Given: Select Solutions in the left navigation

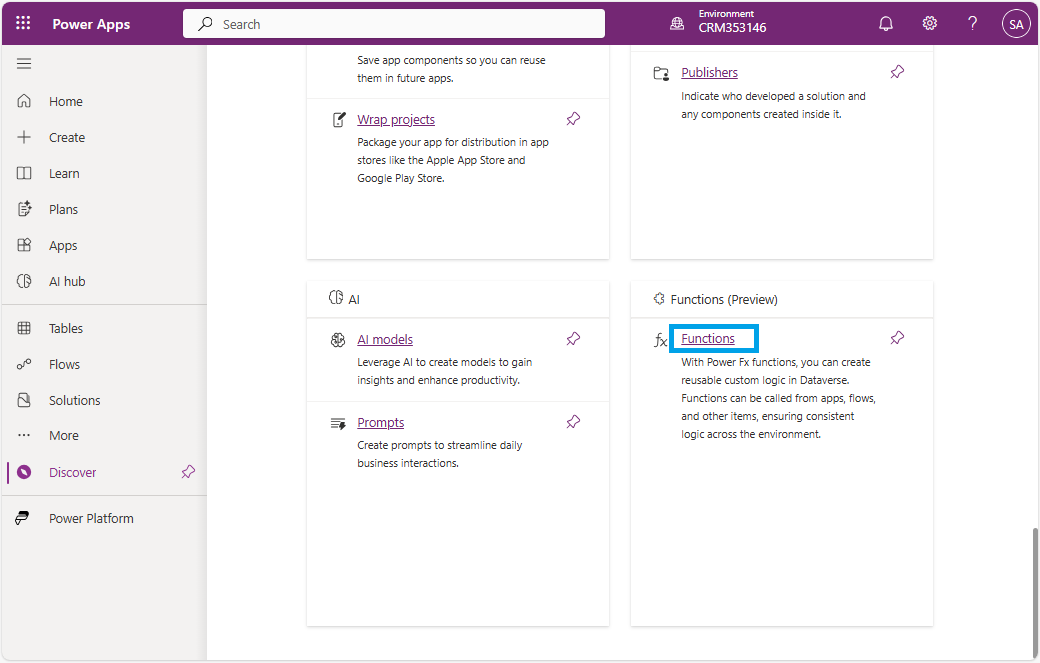Looking at the screenshot, I should pyautogui.click(x=74, y=400).
